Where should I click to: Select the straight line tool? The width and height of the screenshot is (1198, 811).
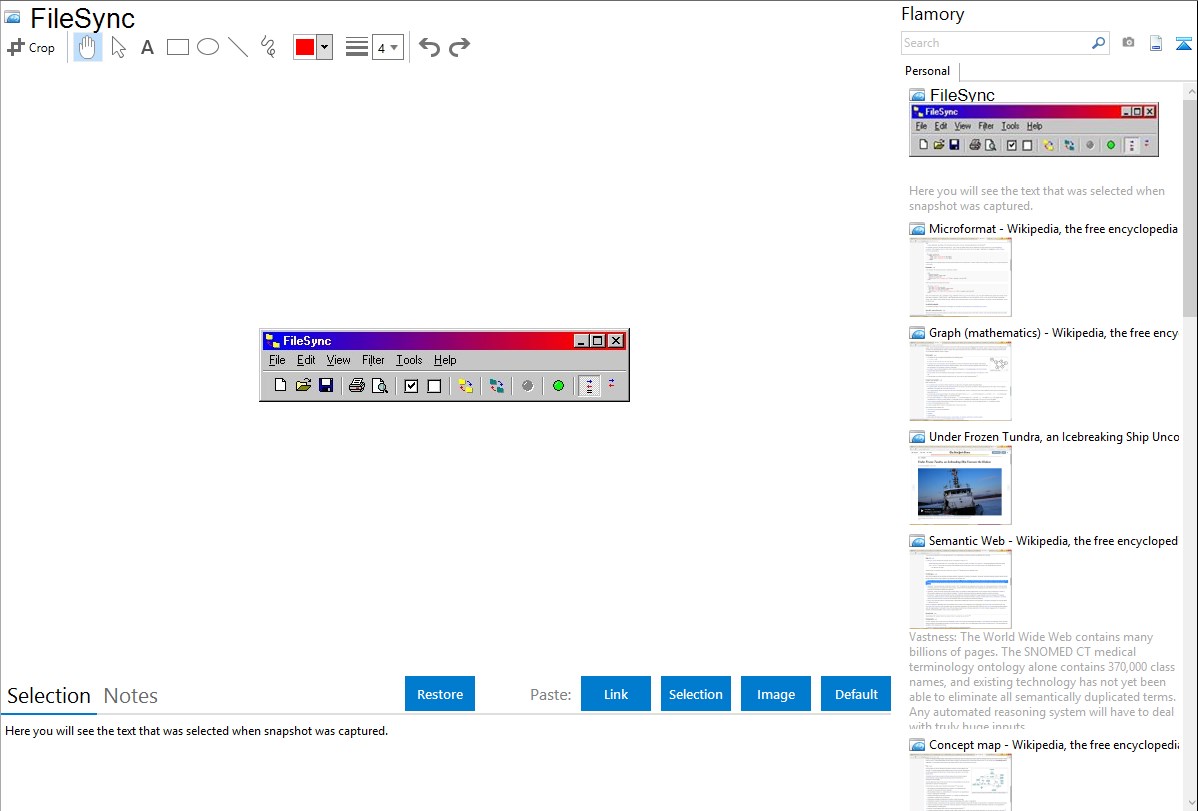238,47
